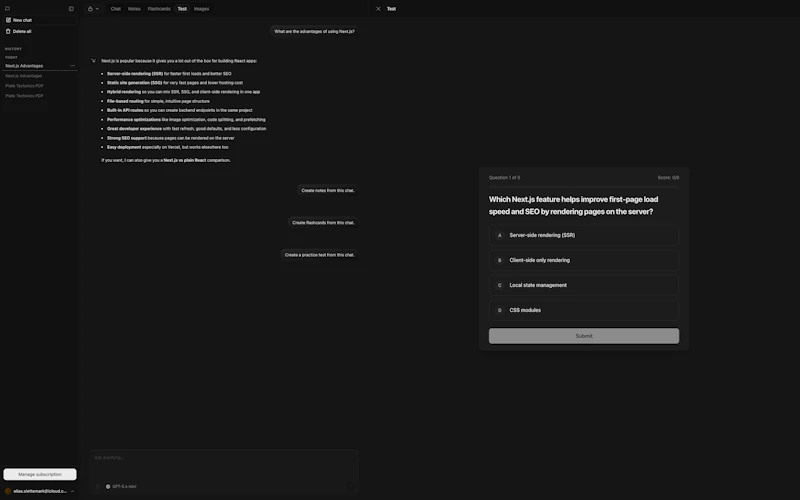
Task: Click the 'Performance optimizations' bullet
Action: pos(186,119)
